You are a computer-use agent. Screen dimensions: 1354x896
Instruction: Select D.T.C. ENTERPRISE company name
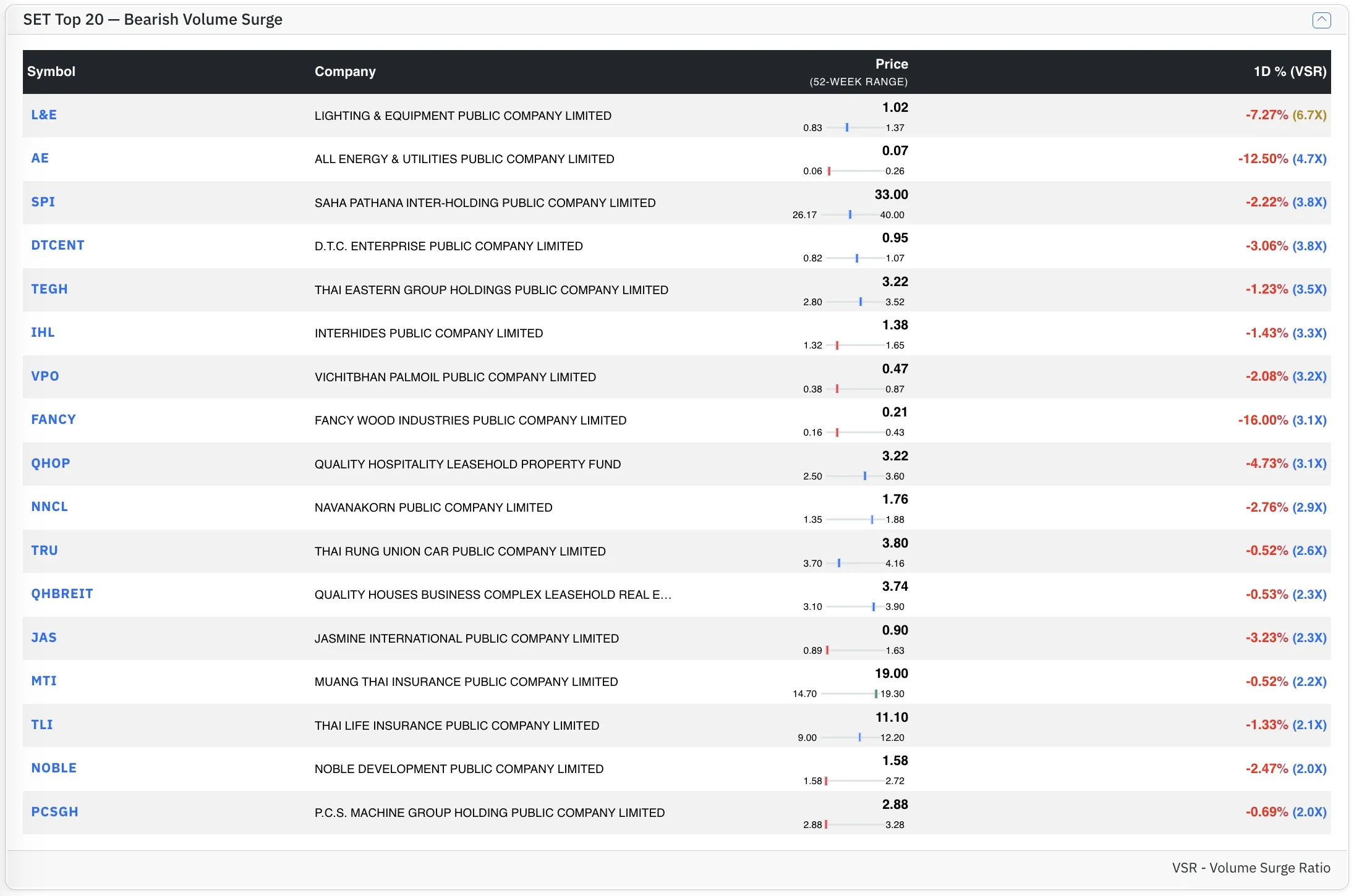tap(448, 246)
